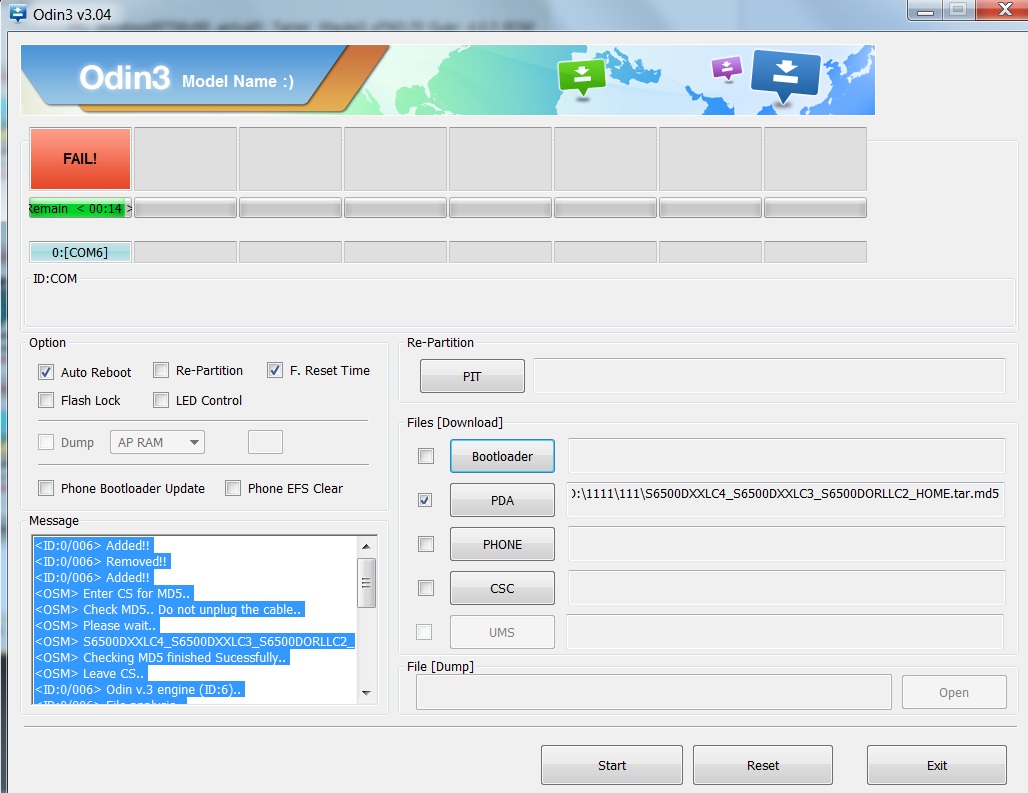Click the Bootloader file button
The image size is (1028, 793).
(502, 456)
